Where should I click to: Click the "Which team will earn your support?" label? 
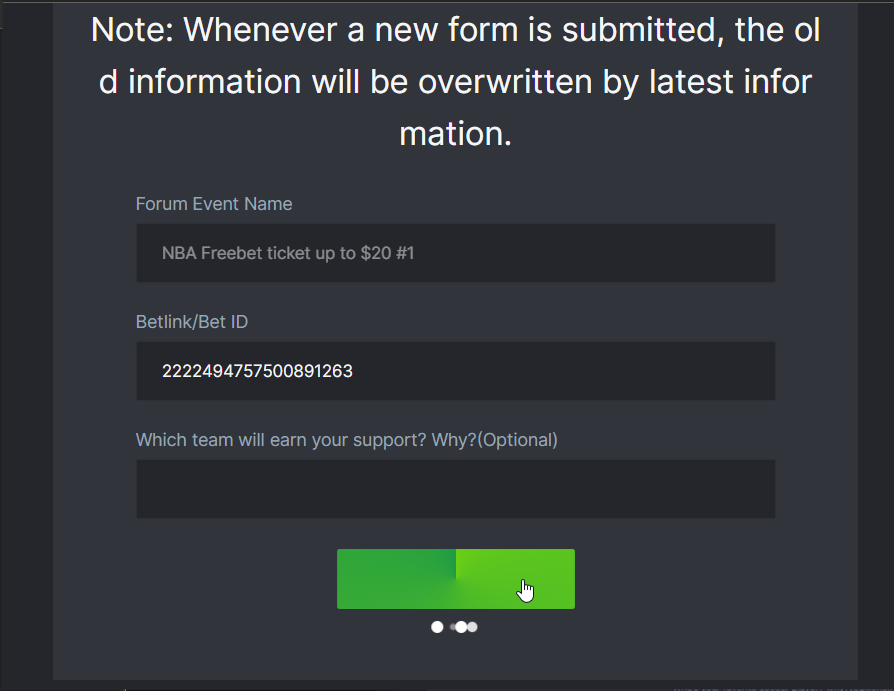pyautogui.click(x=305, y=440)
